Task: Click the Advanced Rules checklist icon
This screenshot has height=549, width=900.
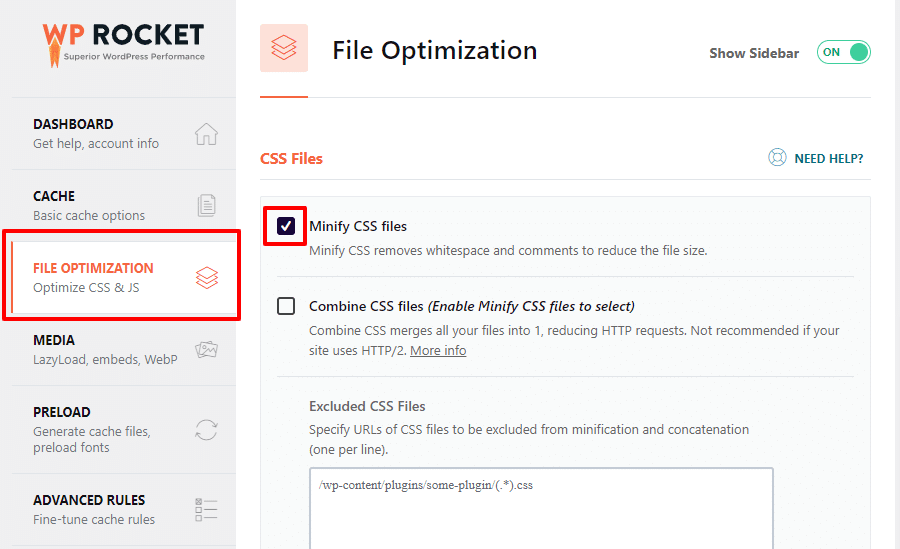Action: point(206,509)
